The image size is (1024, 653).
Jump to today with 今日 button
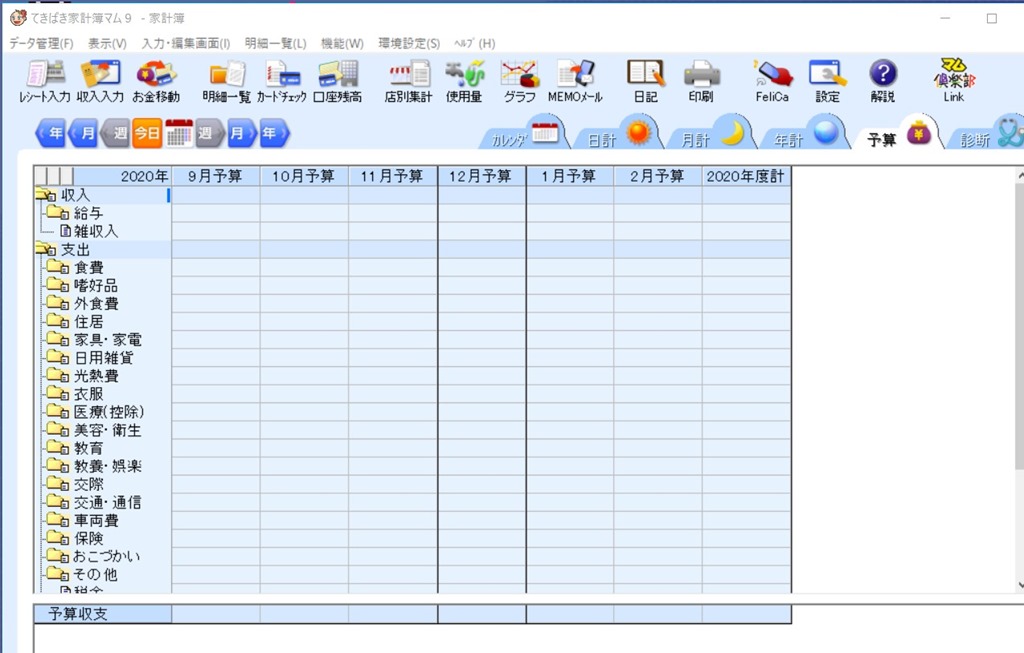[x=147, y=133]
